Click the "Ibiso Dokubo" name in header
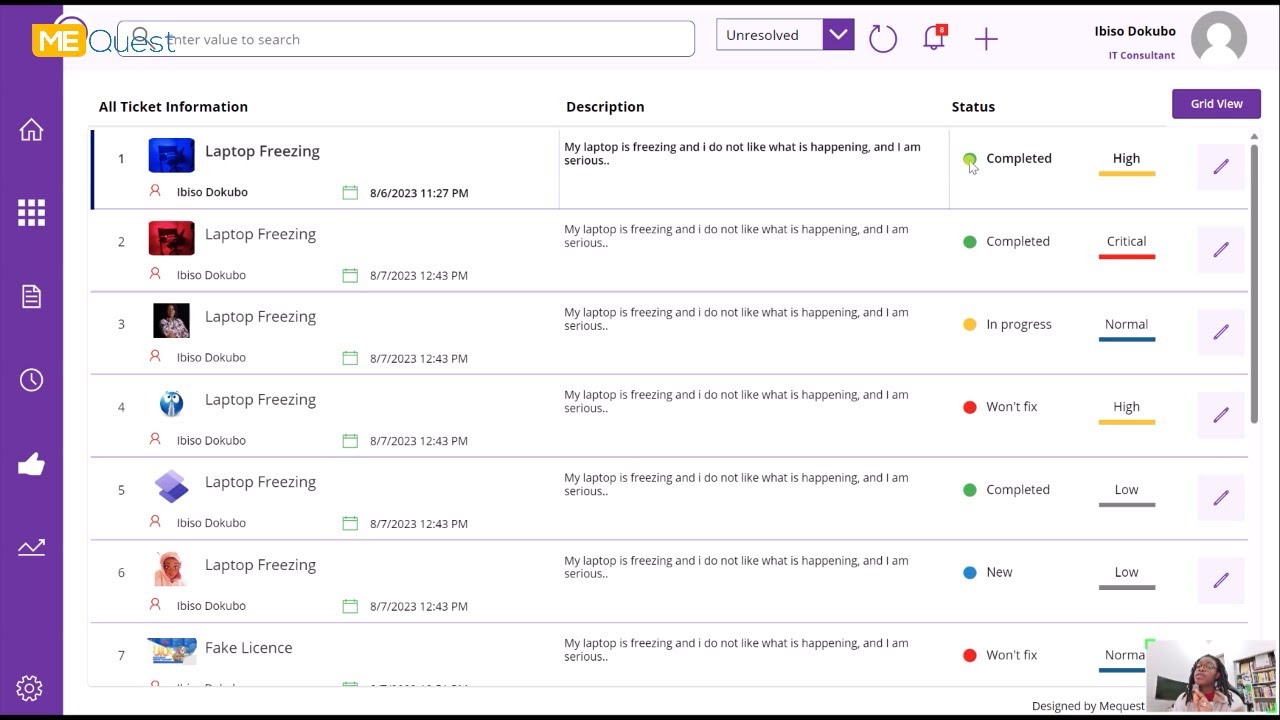Screen dimensions: 1280x720 [1135, 31]
